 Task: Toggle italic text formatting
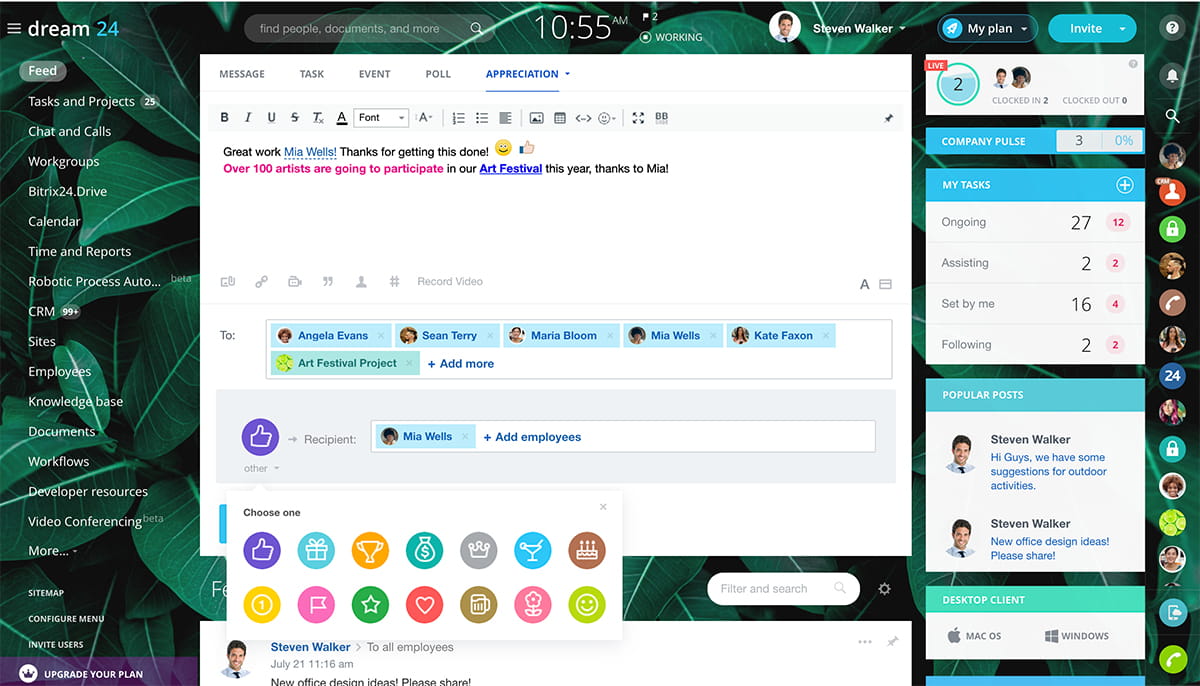pos(248,118)
